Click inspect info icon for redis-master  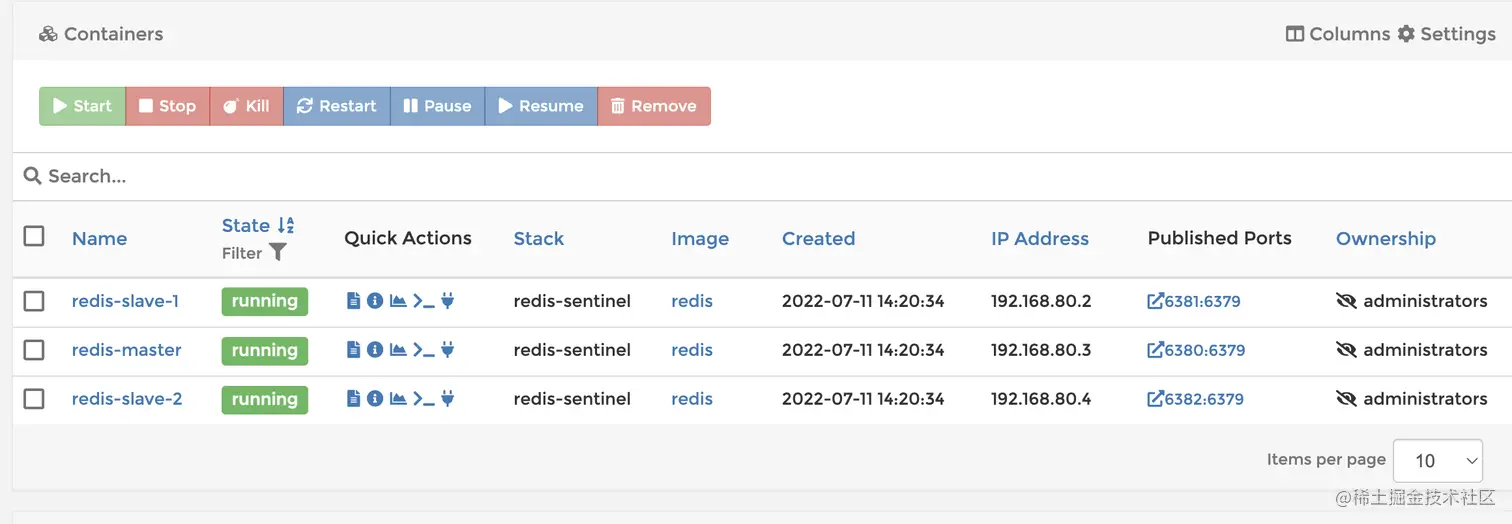tap(375, 350)
